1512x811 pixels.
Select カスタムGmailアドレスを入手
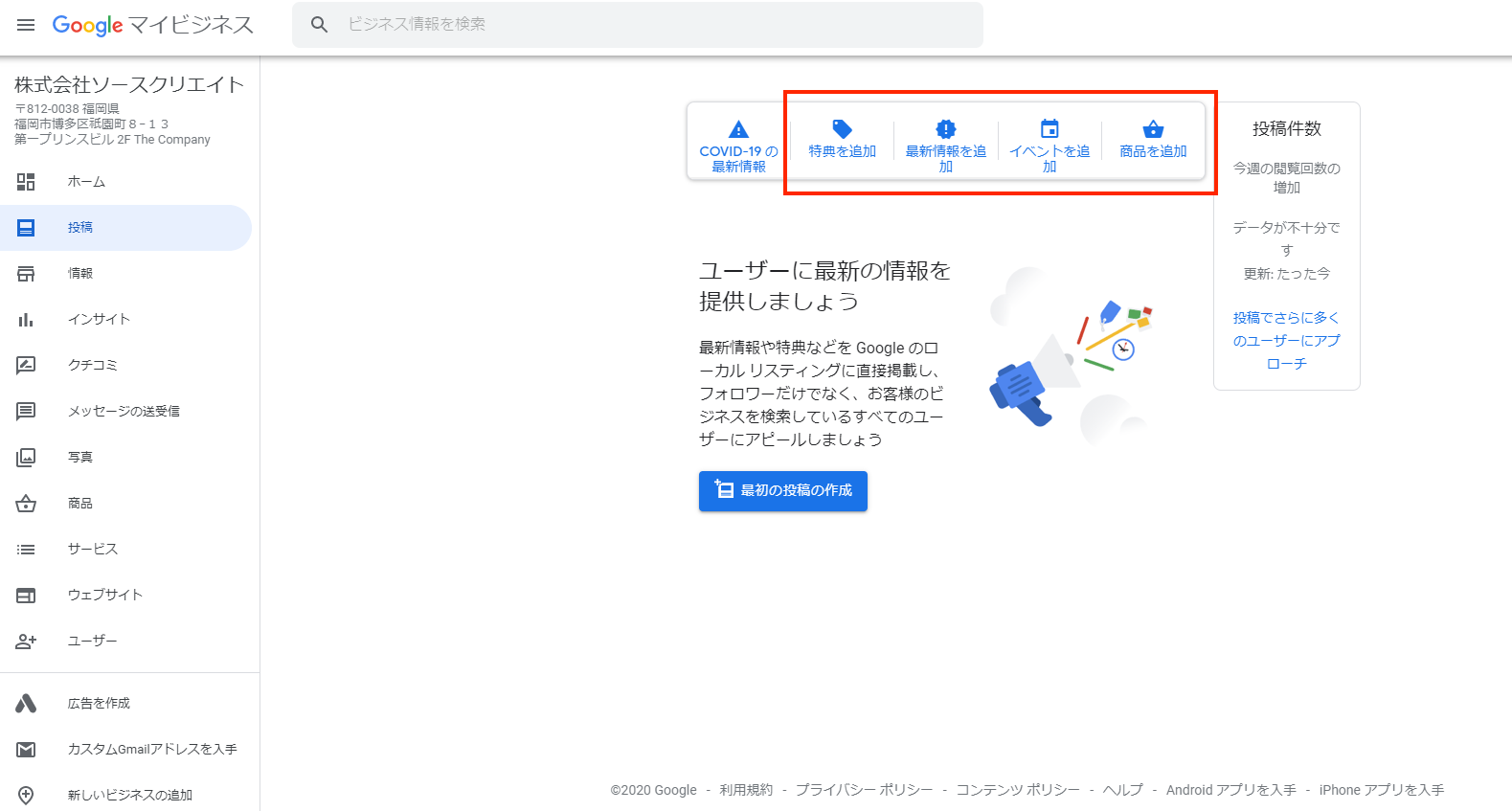[125, 750]
